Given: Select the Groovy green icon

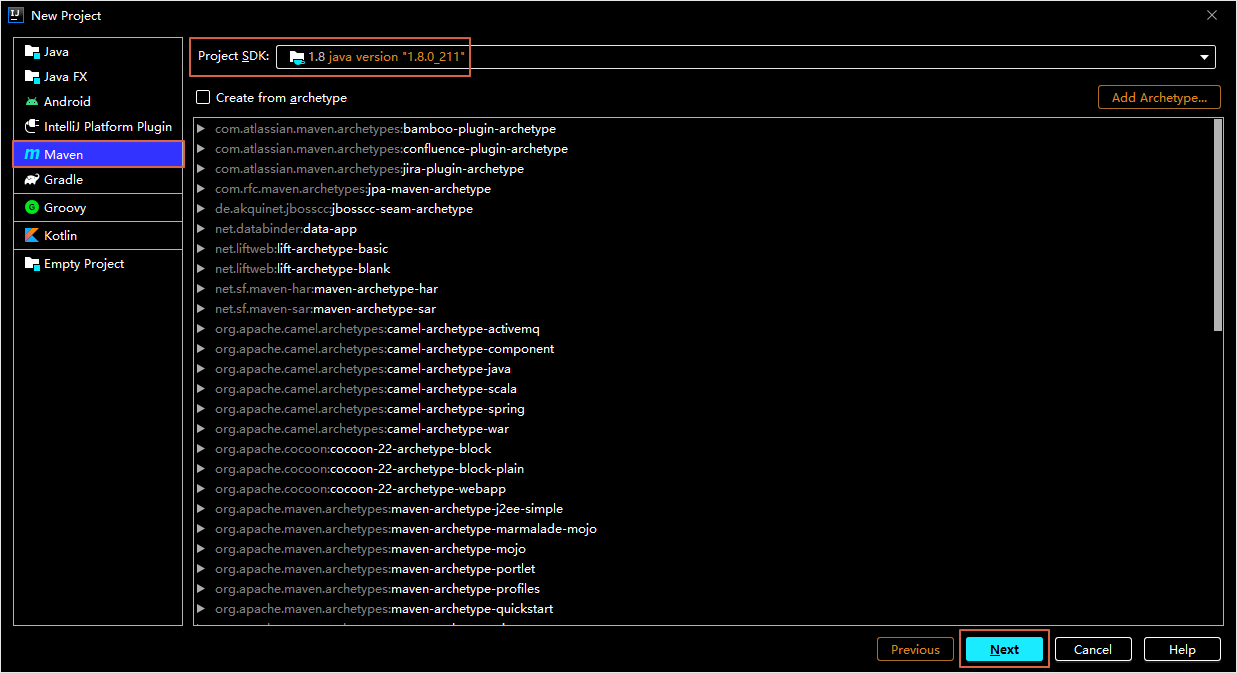Looking at the screenshot, I should (x=32, y=208).
